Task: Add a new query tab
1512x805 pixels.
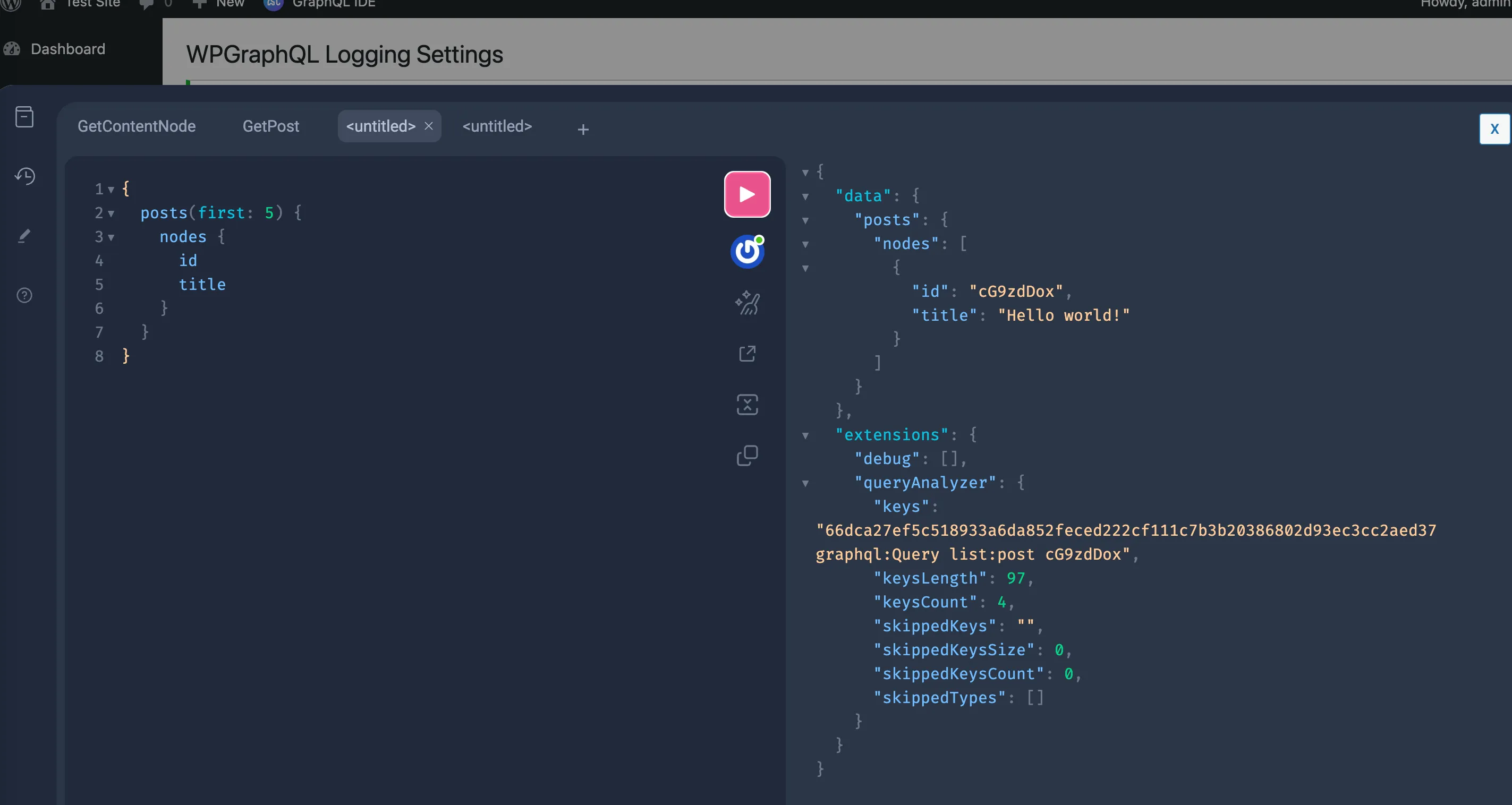Action: pos(582,130)
